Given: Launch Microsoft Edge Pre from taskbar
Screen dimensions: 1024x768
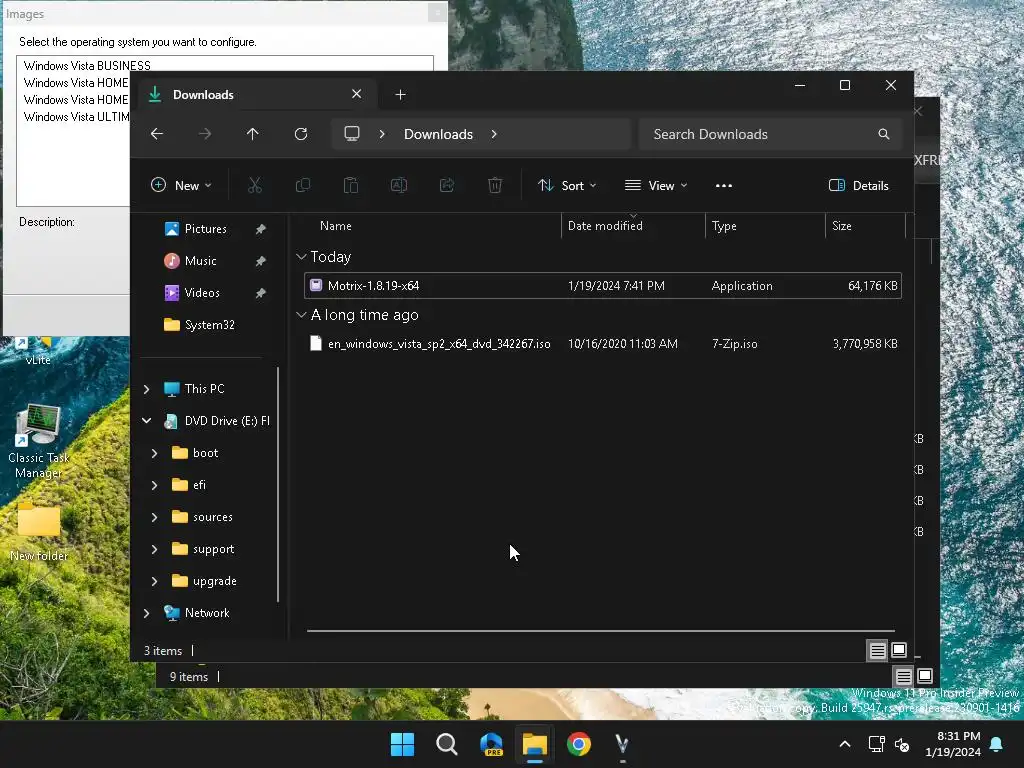Looking at the screenshot, I should coord(491,744).
